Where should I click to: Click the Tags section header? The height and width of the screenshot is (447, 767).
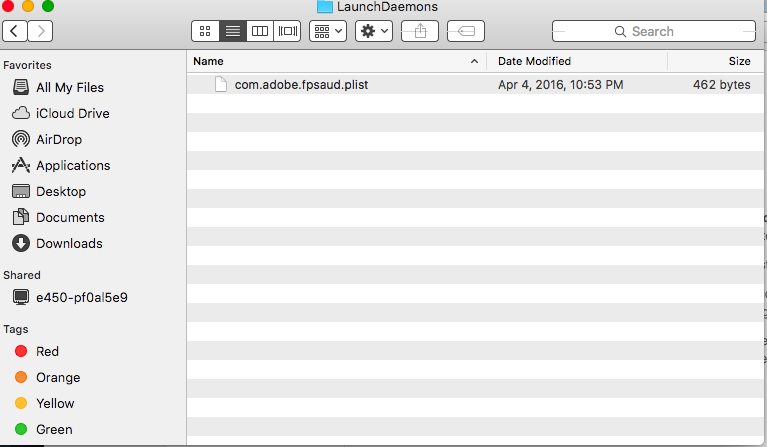point(16,329)
